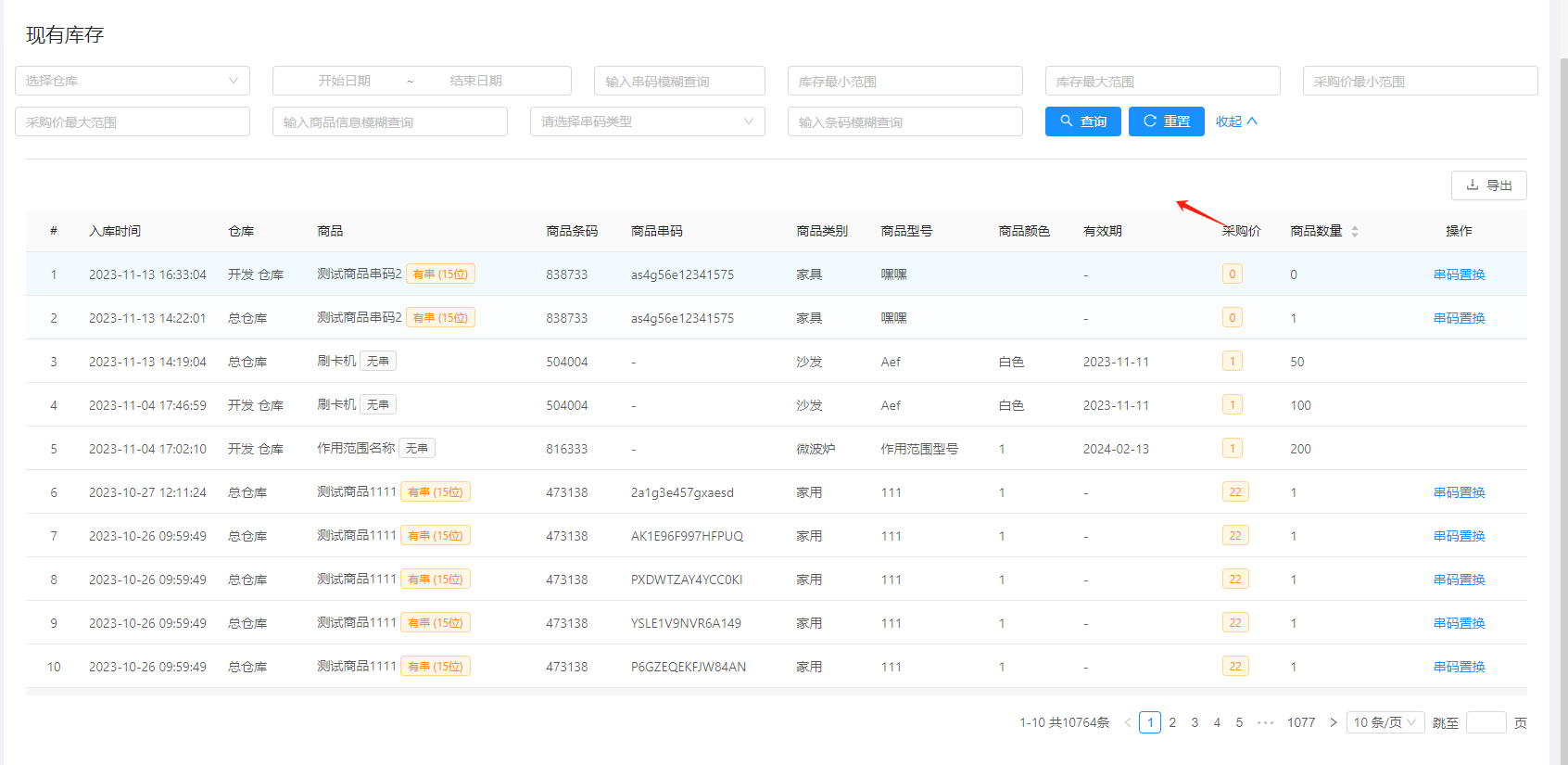Go to page 3

(1195, 722)
